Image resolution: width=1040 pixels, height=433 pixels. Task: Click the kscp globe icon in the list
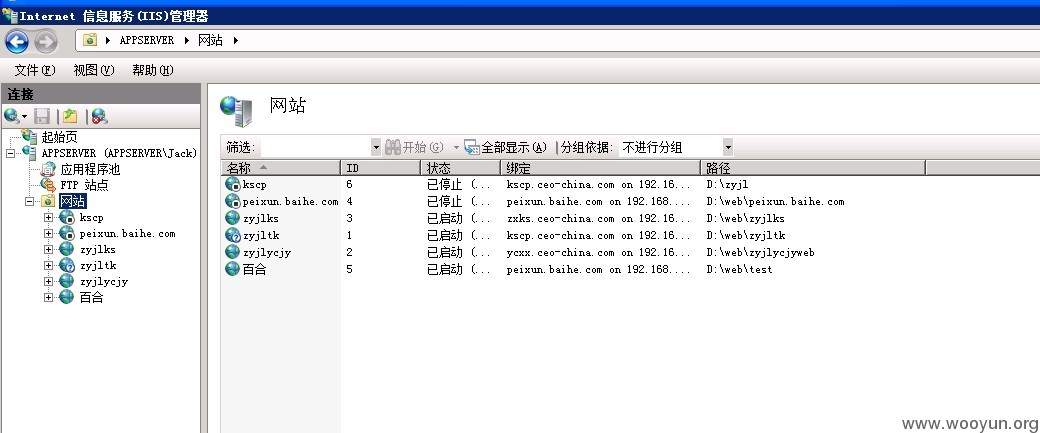tap(232, 184)
